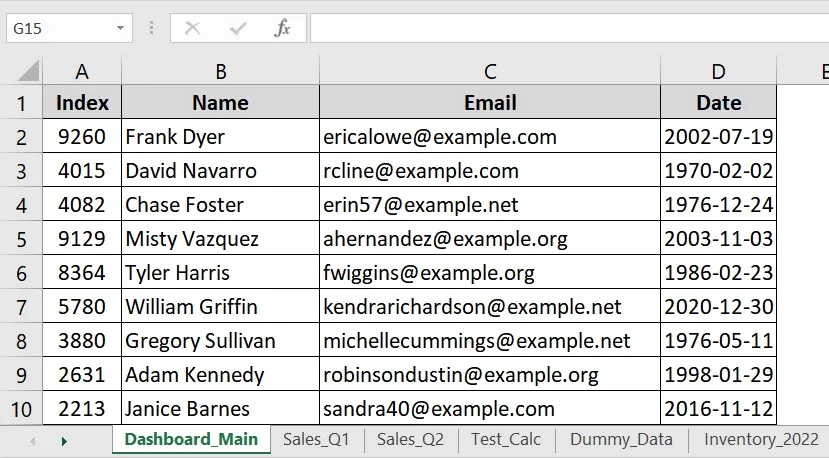Image resolution: width=829 pixels, height=458 pixels.
Task: Open the Insert Function fx icon
Action: [282, 28]
